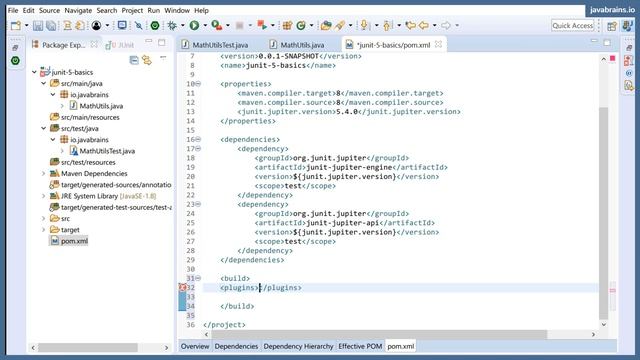Toggle Link with Editor in Package Explorer
Viewport: 640px width, 360px height.
click(x=147, y=60)
